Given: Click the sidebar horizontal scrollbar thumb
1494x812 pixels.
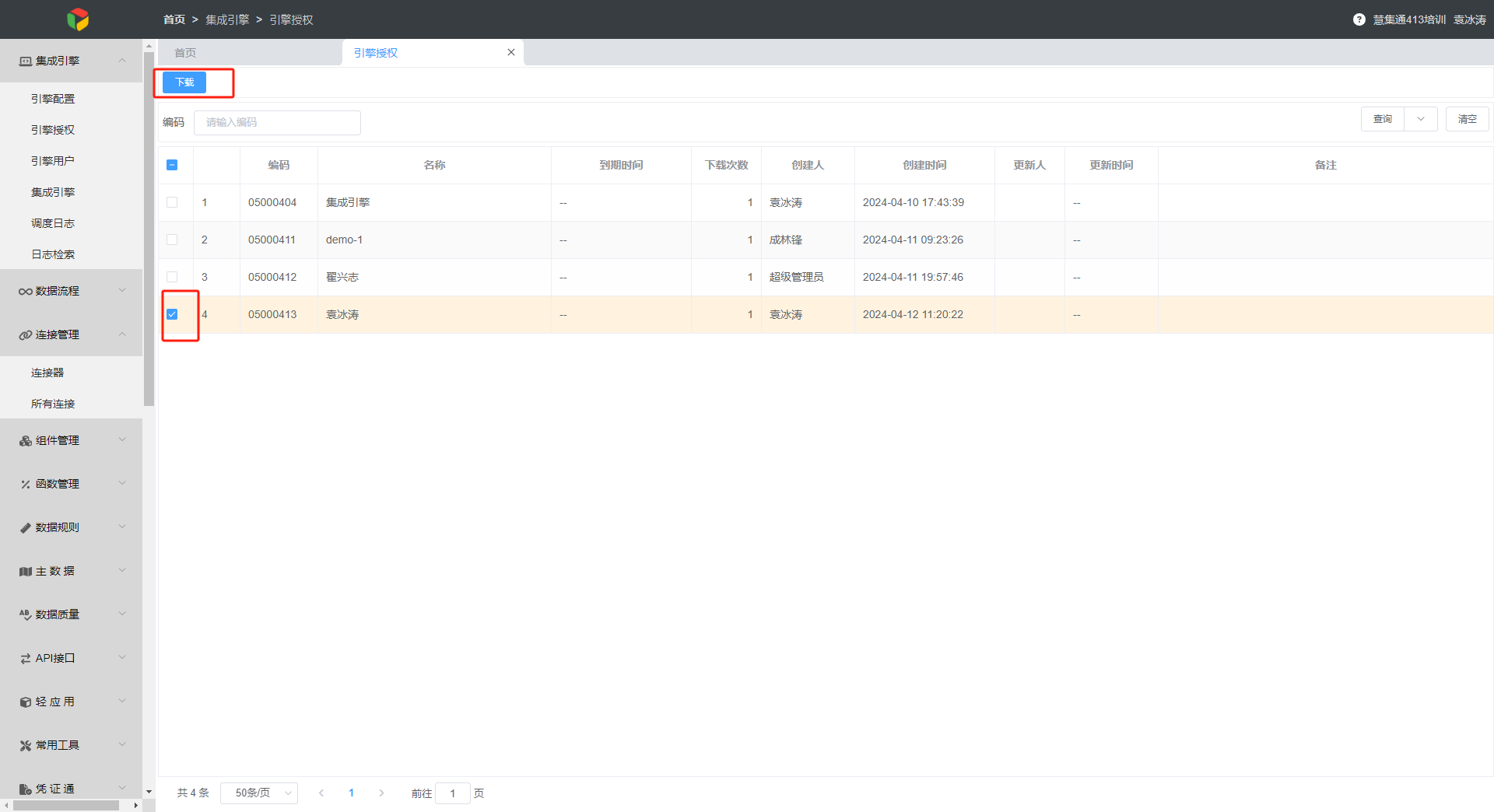Looking at the screenshot, I should tap(66, 806).
